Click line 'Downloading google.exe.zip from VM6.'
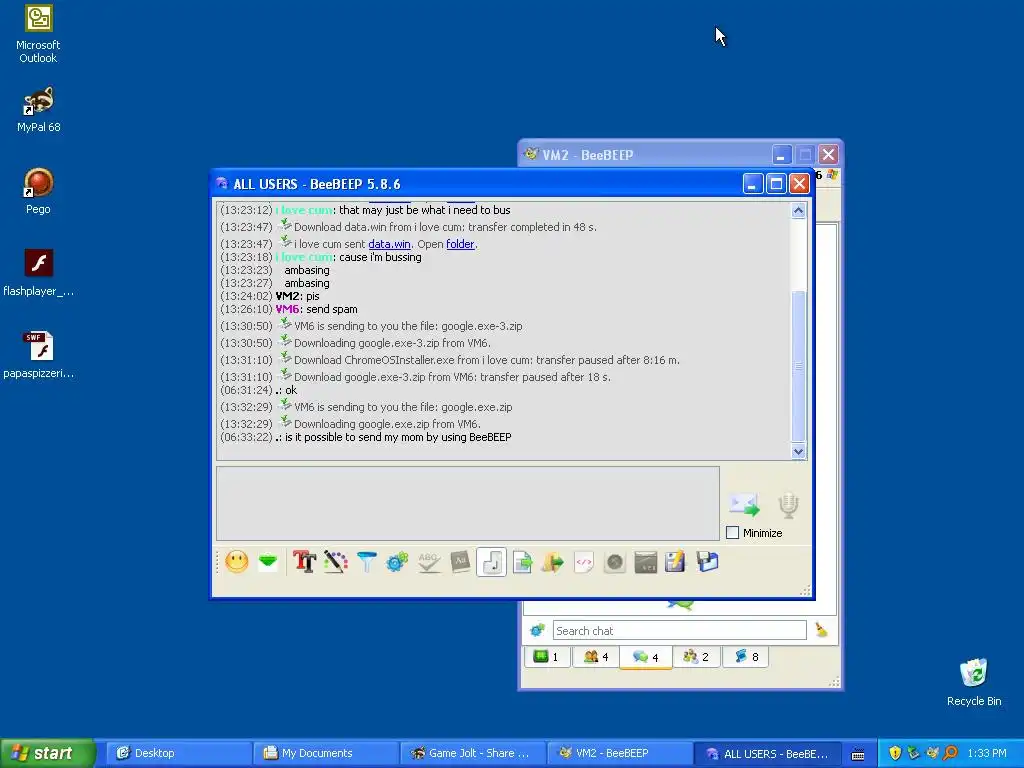 pyautogui.click(x=350, y=423)
